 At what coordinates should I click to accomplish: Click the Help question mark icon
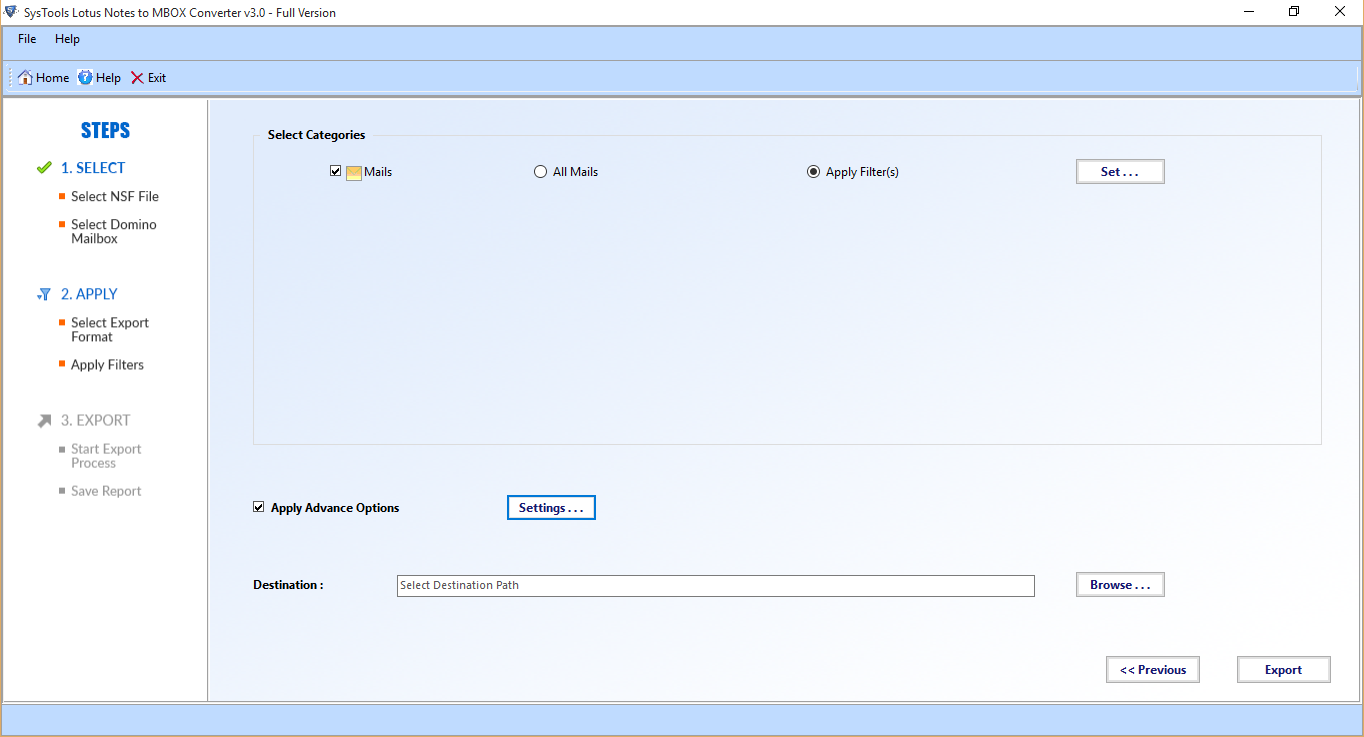click(85, 78)
